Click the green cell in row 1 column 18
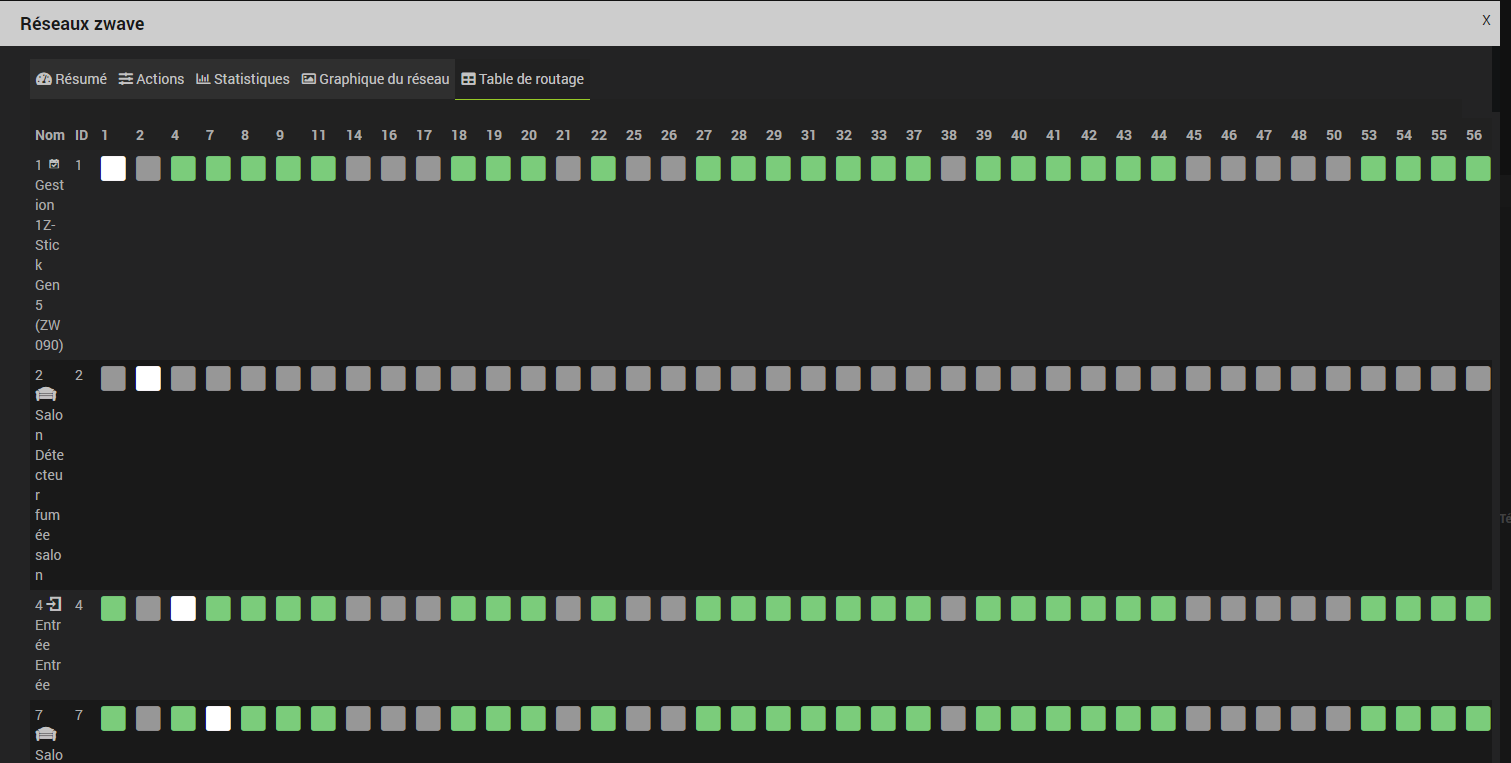This screenshot has width=1511, height=763. click(463, 168)
